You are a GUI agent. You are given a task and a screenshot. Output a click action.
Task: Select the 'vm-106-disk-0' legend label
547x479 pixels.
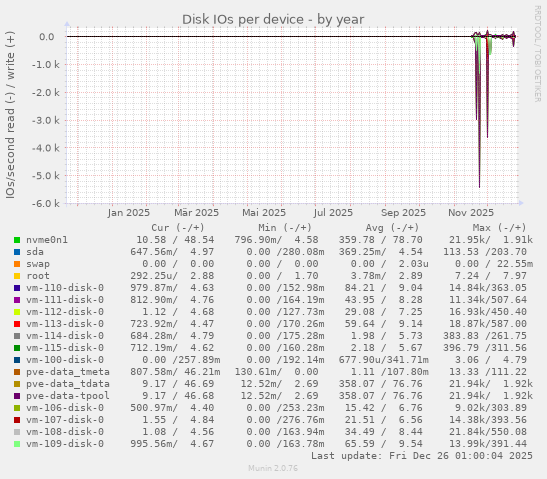coord(65,408)
